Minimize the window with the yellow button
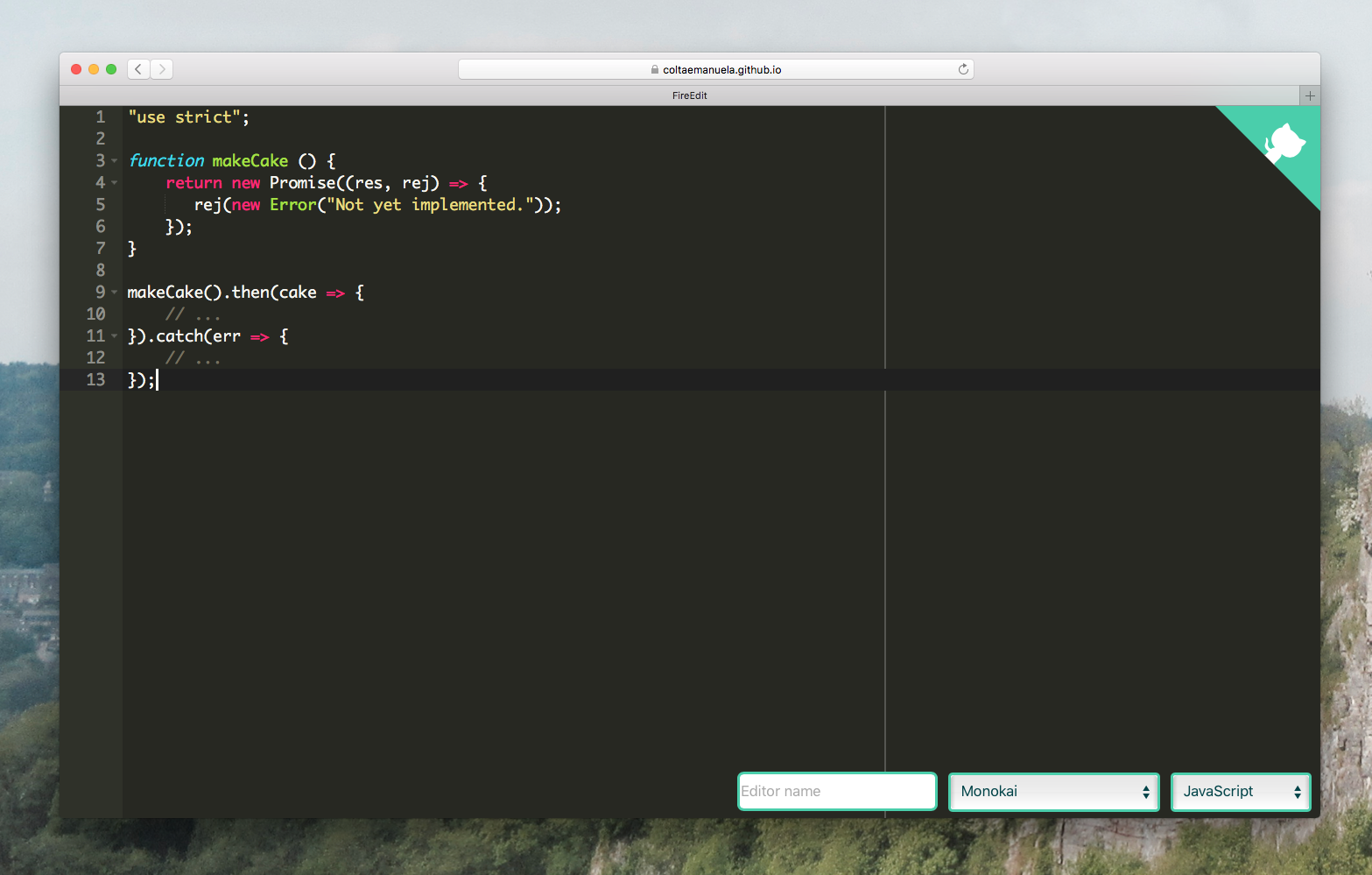Screen dimensions: 1372x875 click(94, 69)
